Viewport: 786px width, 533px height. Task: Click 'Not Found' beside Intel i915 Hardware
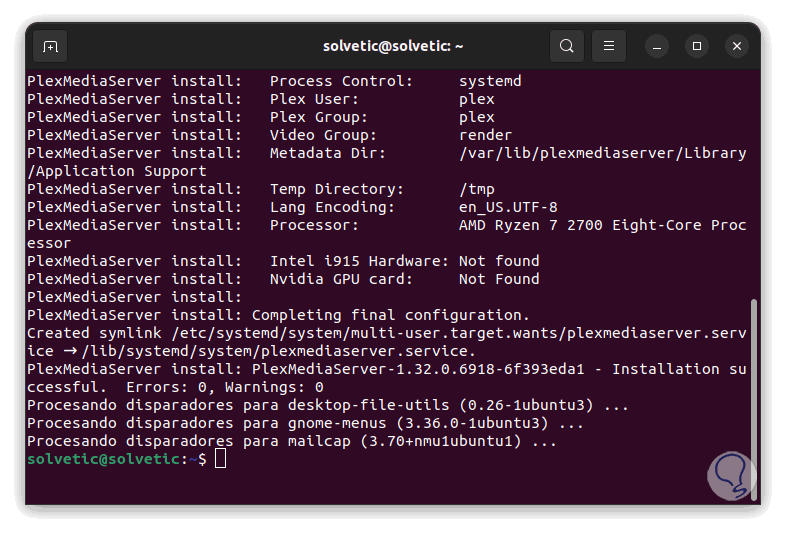(x=498, y=261)
